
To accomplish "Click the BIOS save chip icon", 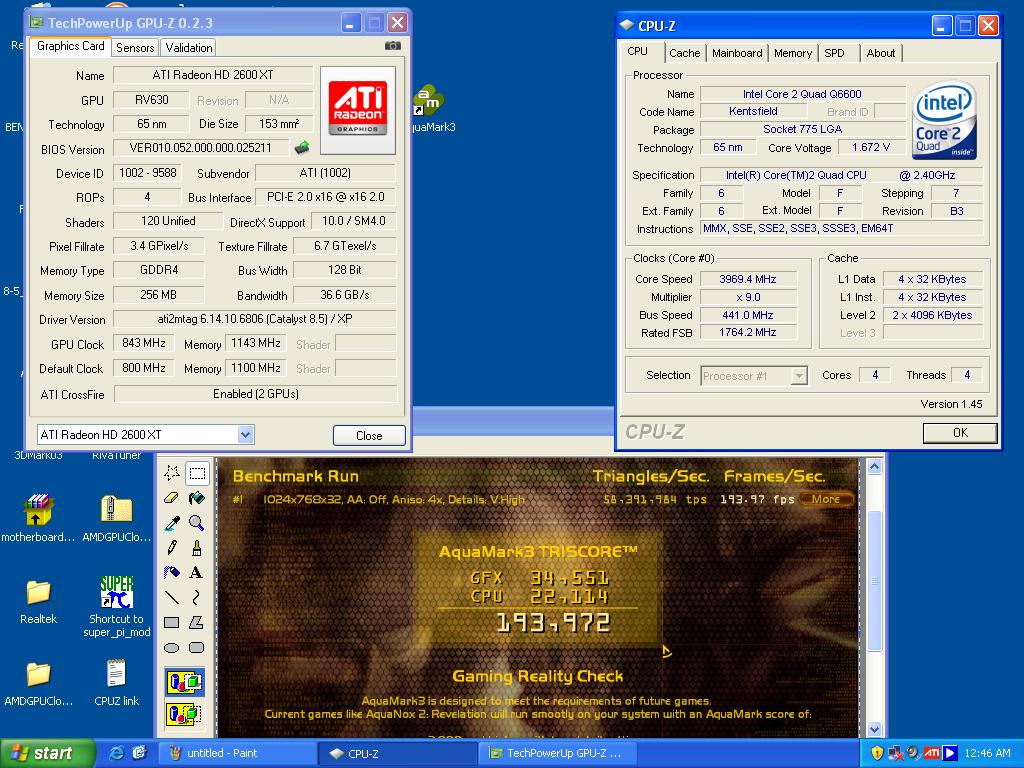I will tap(302, 148).
